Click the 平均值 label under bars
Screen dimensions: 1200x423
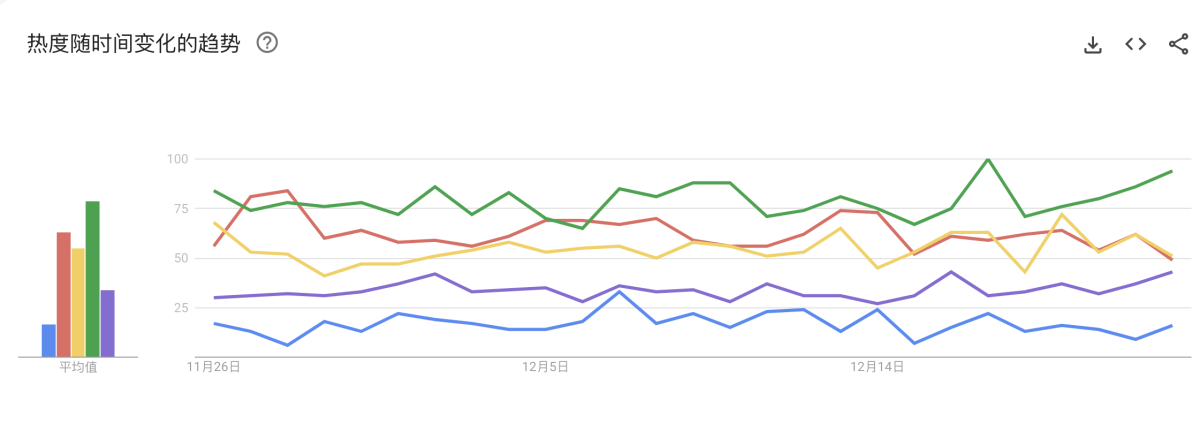(x=78, y=367)
